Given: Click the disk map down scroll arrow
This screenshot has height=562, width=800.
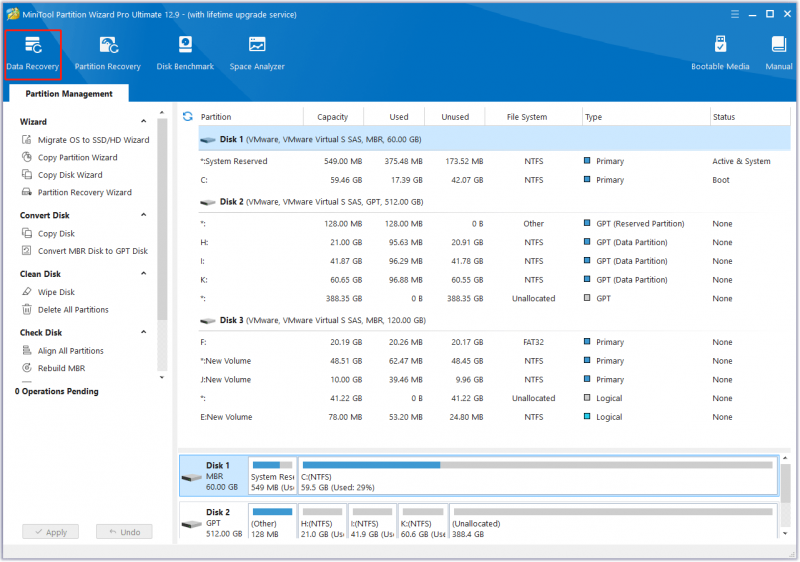Looking at the screenshot, I should 785,533.
